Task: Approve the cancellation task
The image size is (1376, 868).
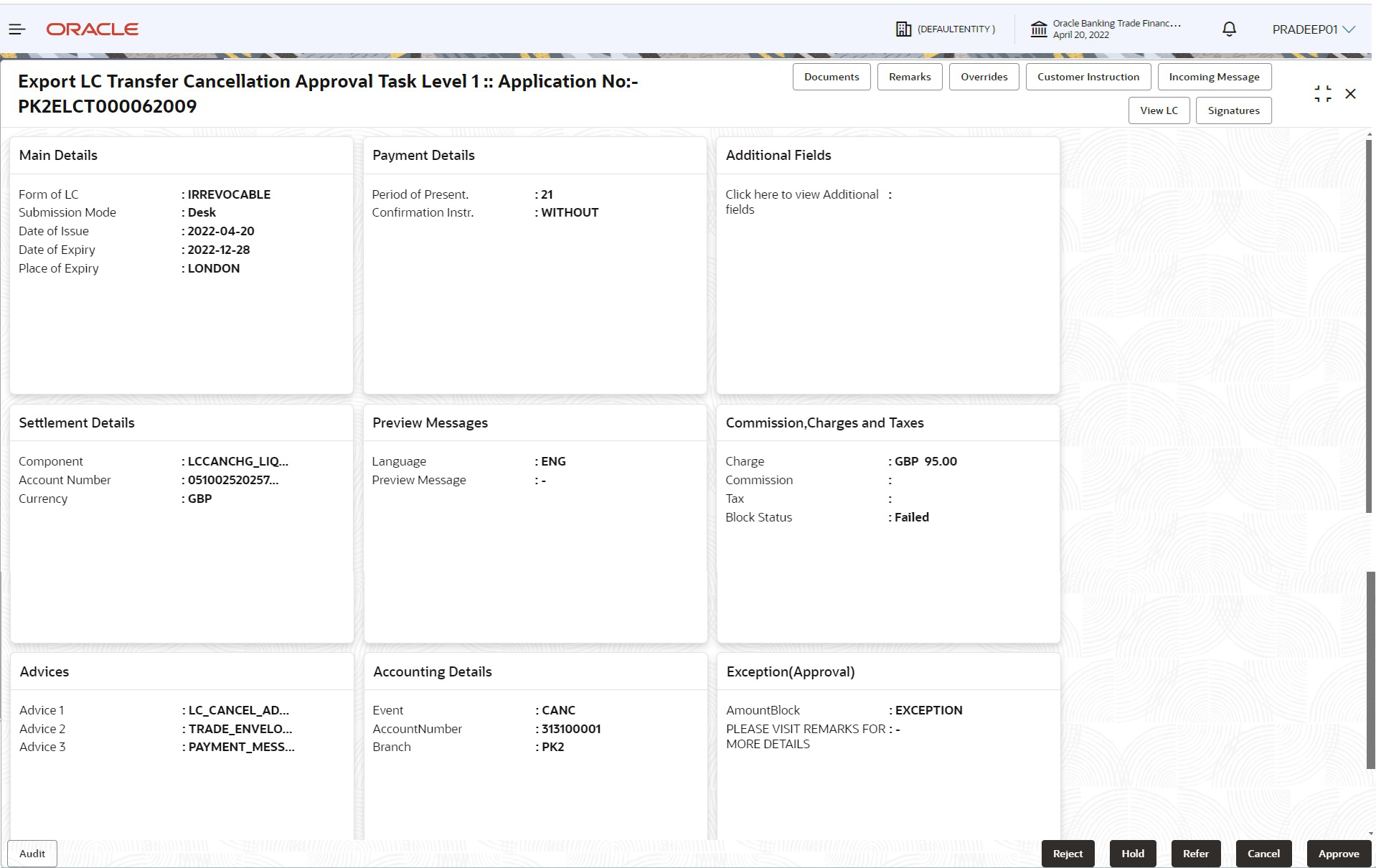Action: 1338,854
